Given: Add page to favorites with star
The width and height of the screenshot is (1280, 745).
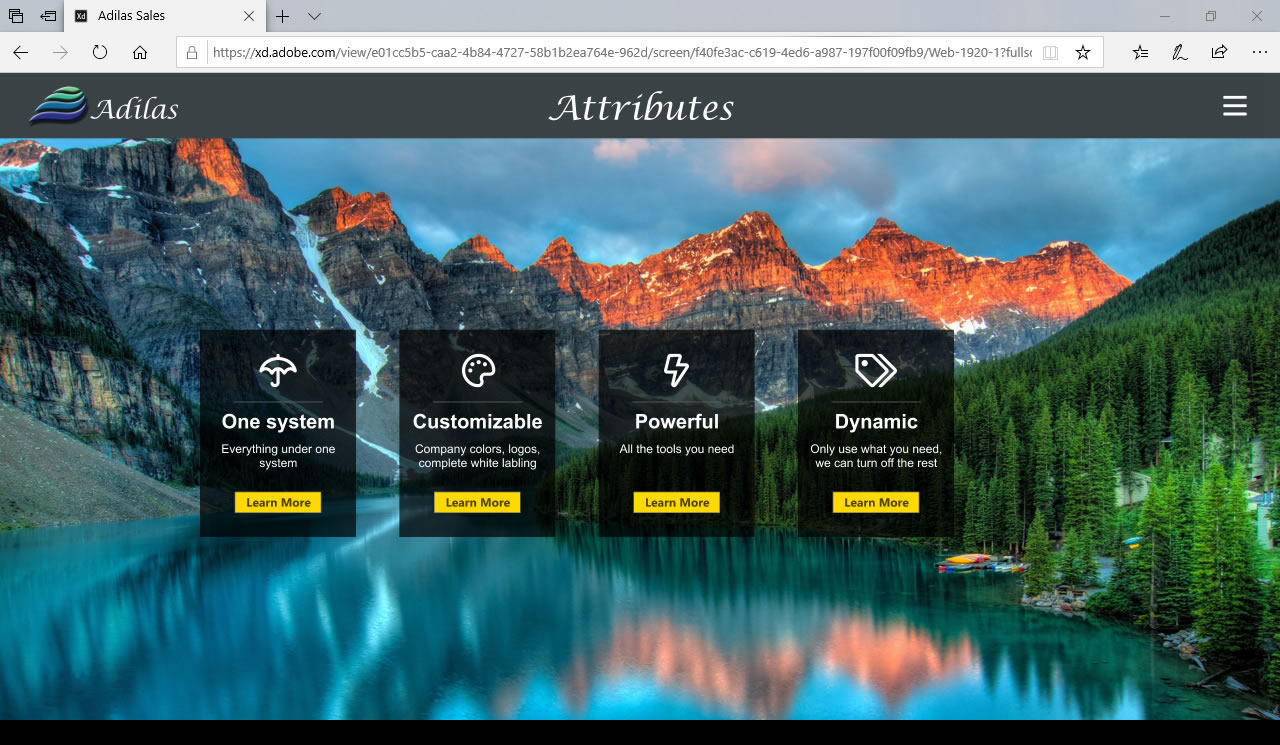Looking at the screenshot, I should pos(1082,52).
